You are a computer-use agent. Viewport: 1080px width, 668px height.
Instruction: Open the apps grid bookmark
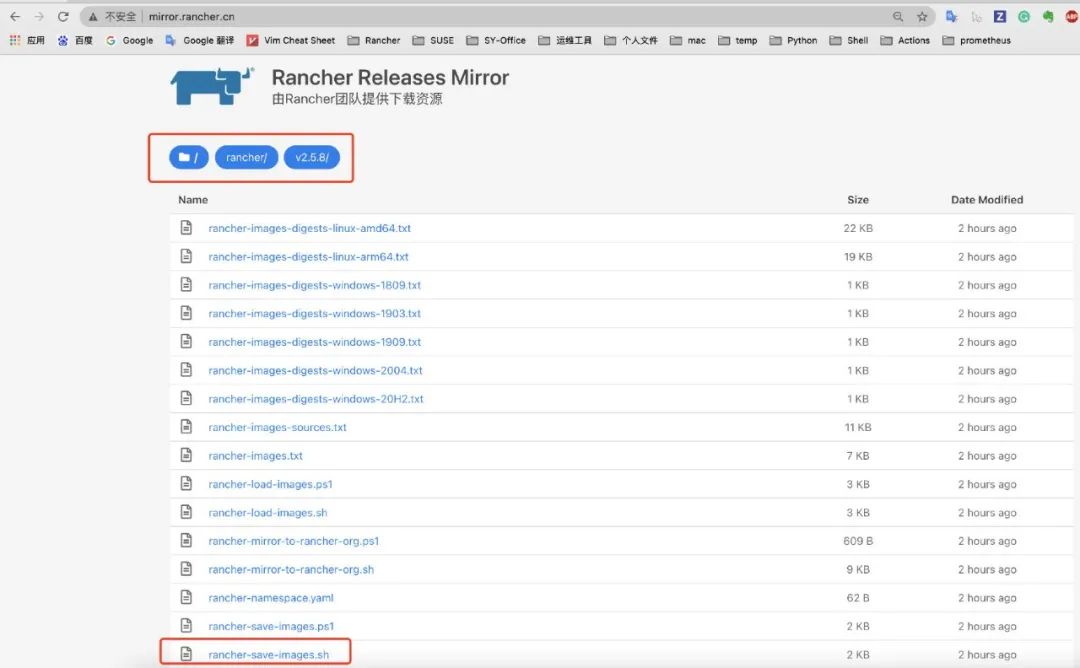coord(27,41)
